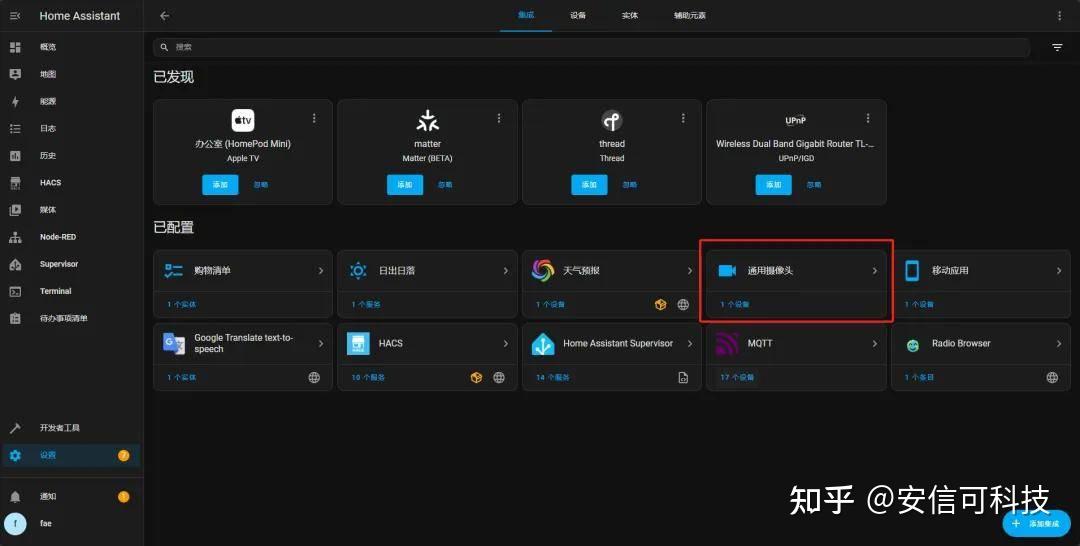Open the 10 个服务 link on HACS card
This screenshot has width=1080, height=546.
pos(368,377)
